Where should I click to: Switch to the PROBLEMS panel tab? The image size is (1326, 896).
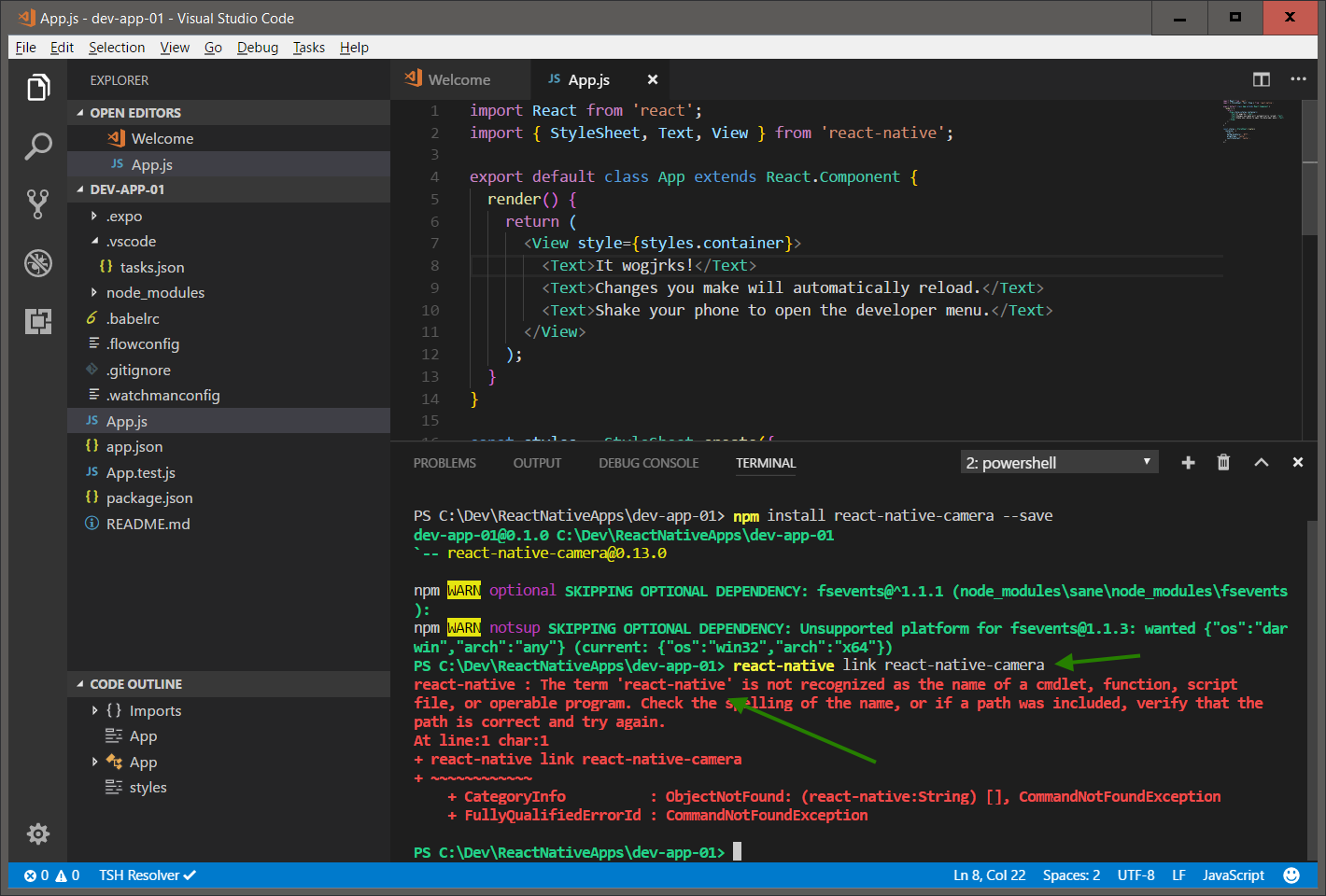tap(444, 463)
